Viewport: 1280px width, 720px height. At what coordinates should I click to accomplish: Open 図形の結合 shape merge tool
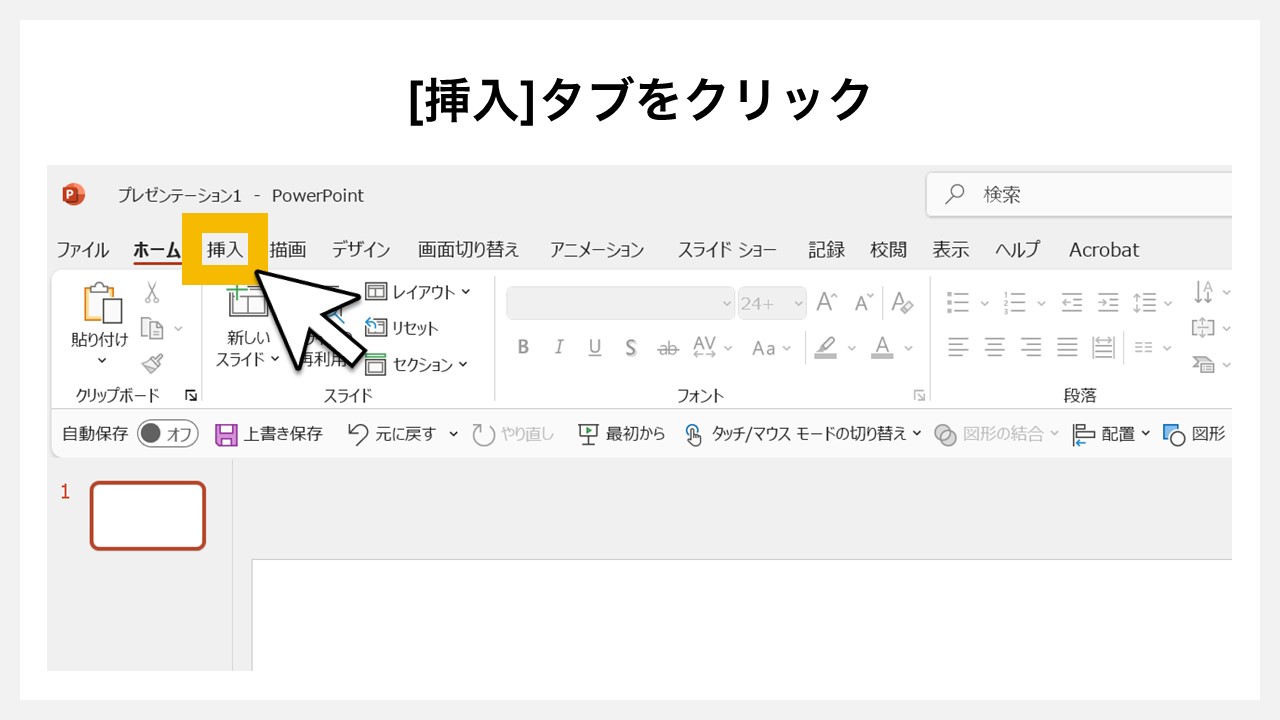tap(993, 435)
